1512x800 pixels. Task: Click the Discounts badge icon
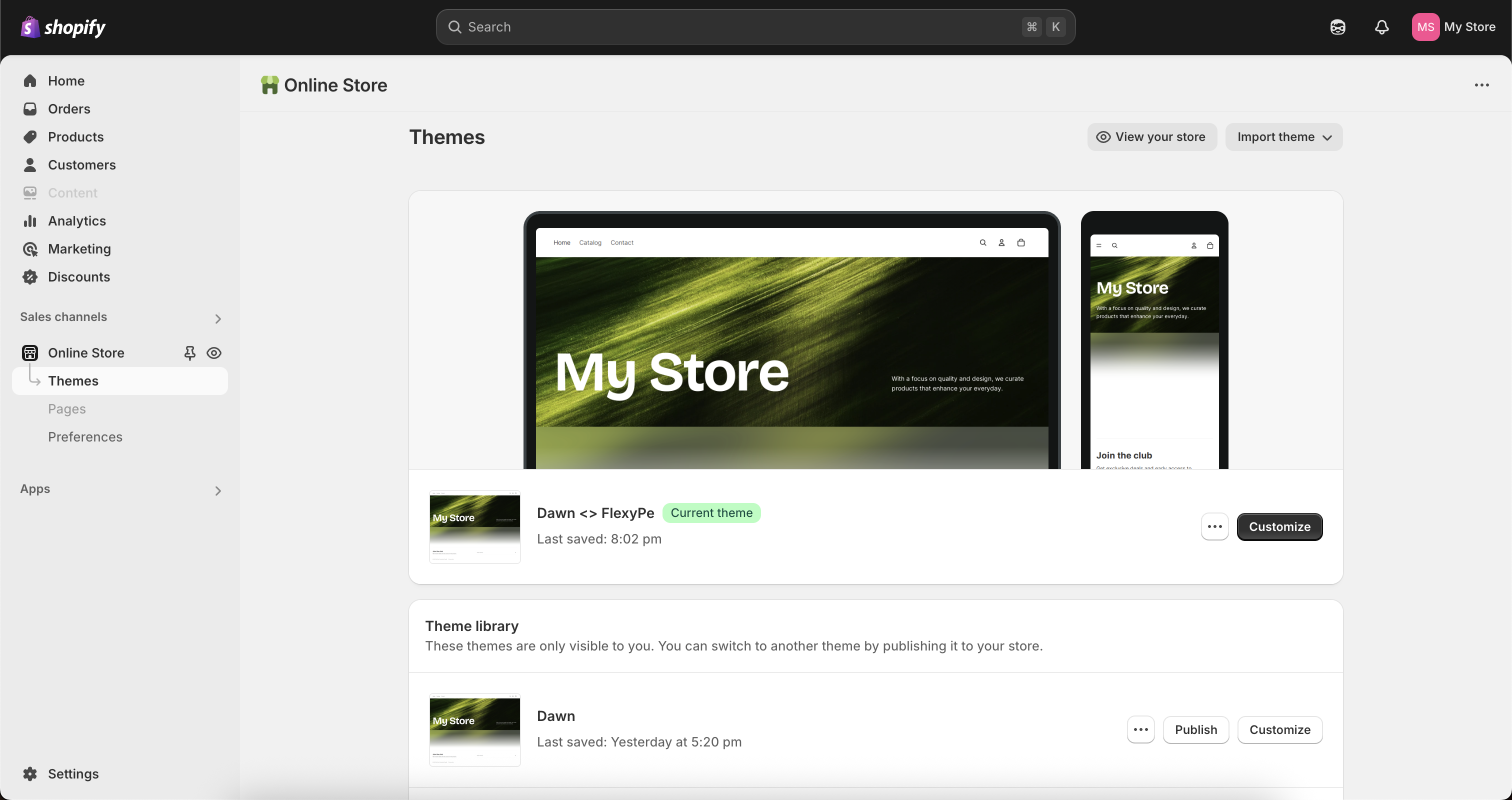click(x=30, y=277)
